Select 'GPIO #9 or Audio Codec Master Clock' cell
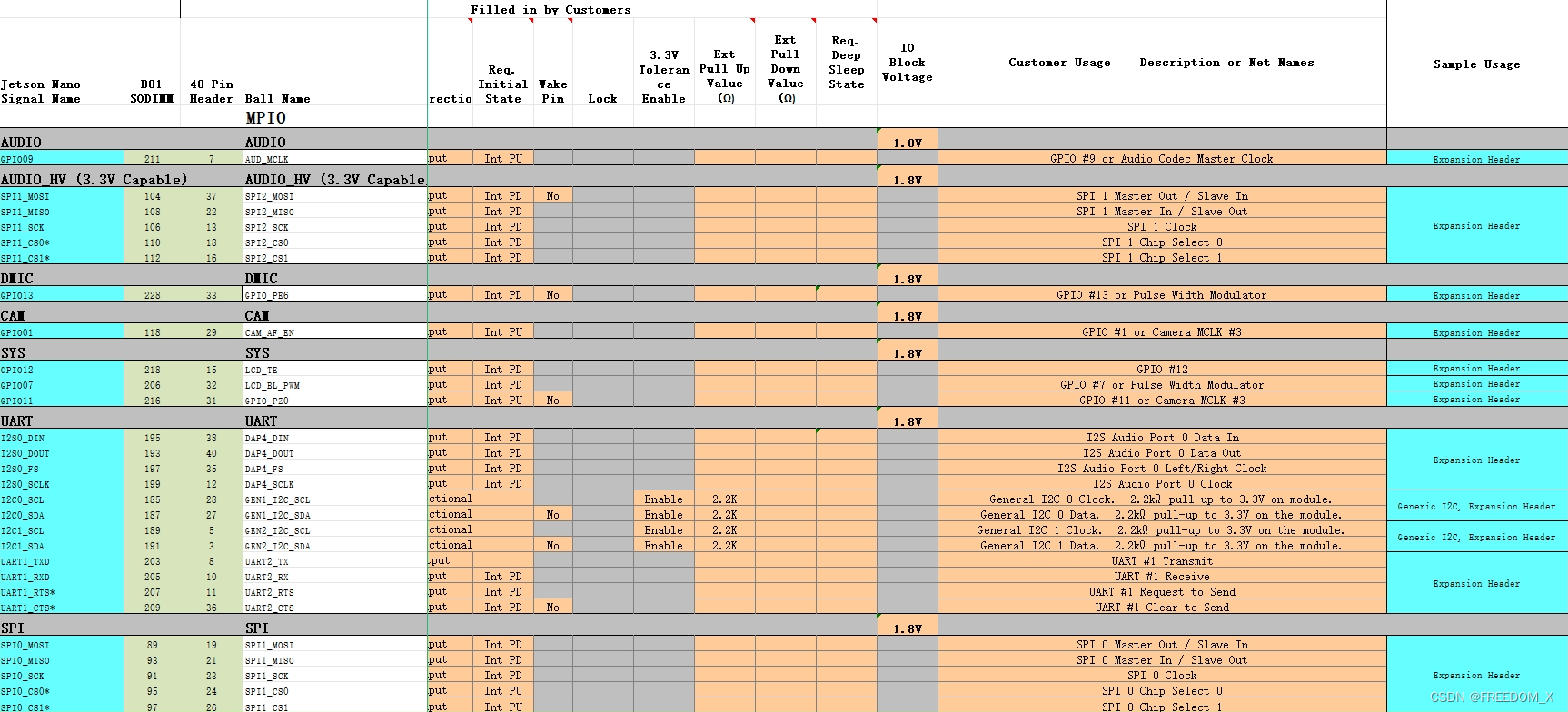1568x712 pixels. (1162, 158)
